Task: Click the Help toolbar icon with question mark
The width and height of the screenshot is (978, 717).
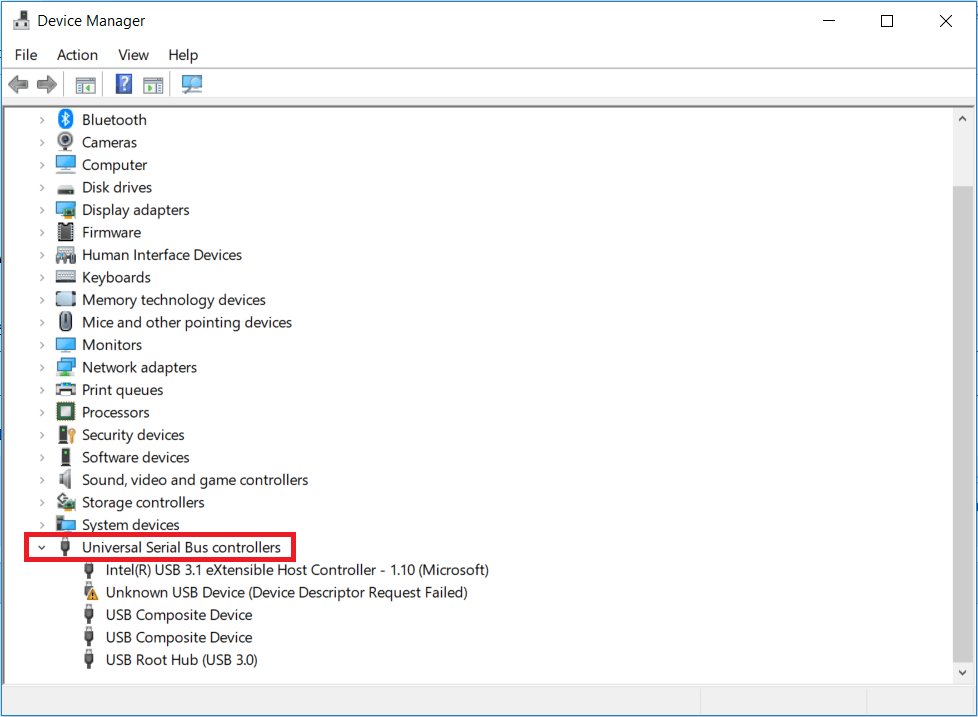Action: coord(124,85)
